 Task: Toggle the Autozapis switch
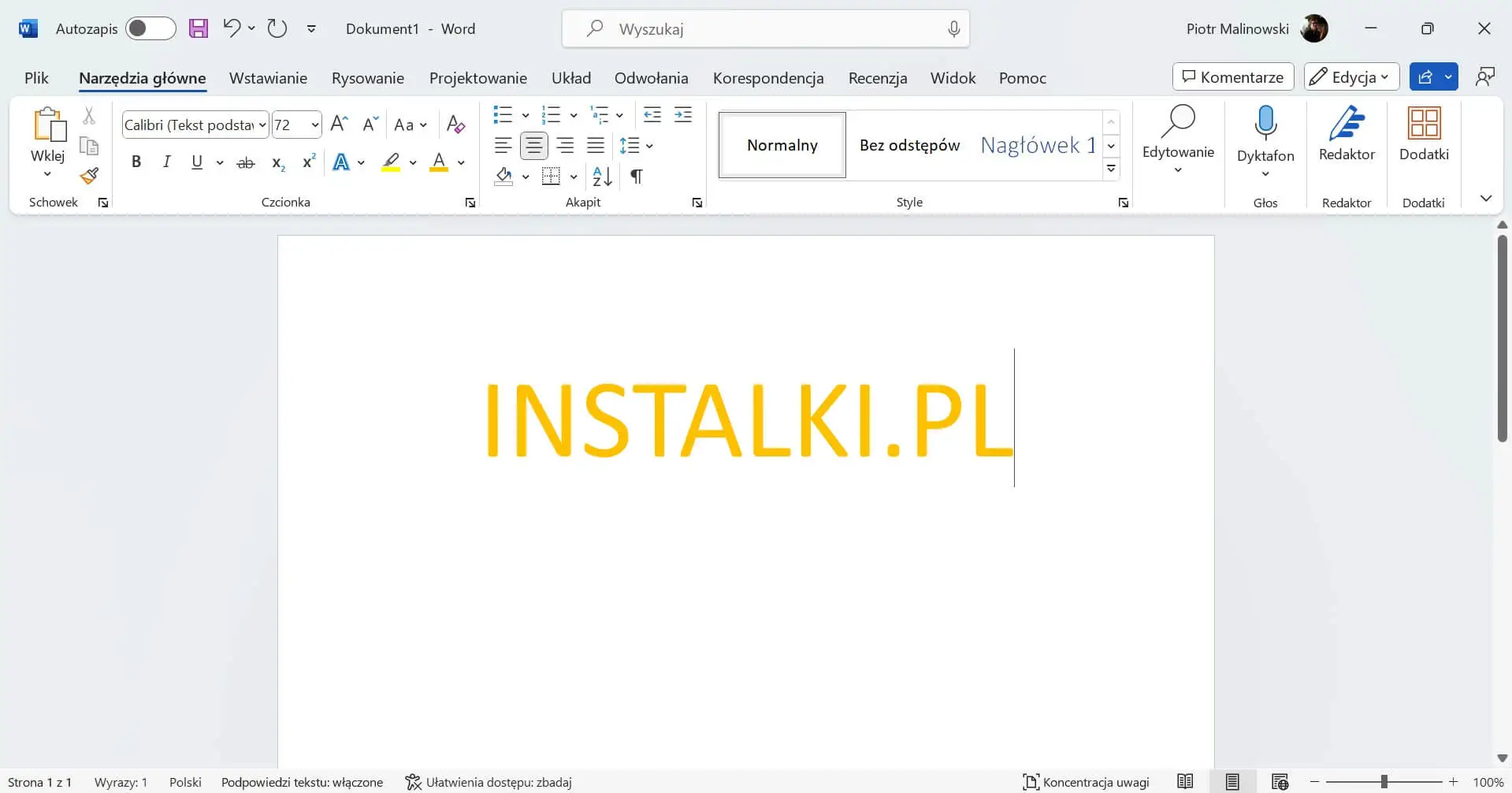coord(150,29)
